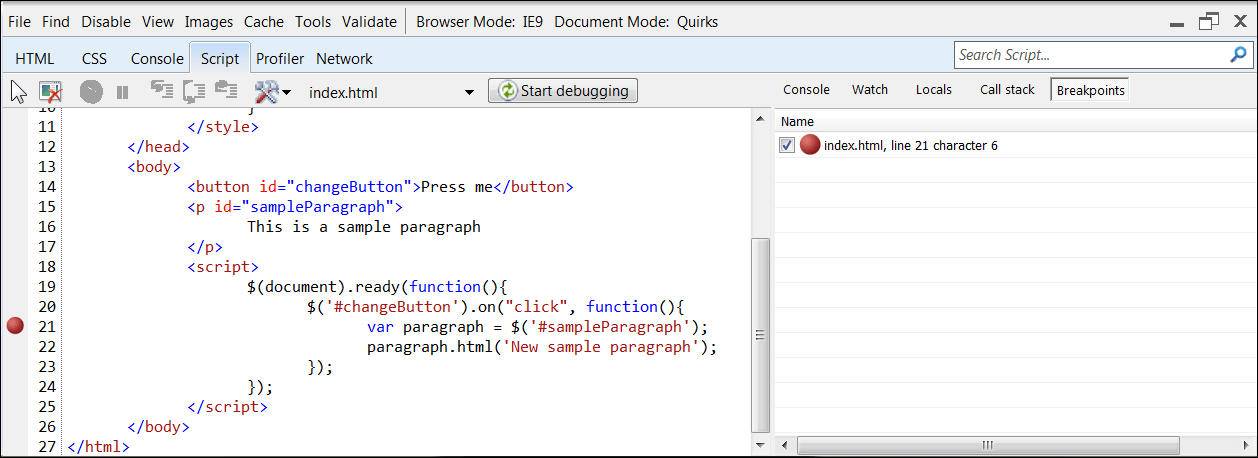The height and width of the screenshot is (458, 1258).
Task: Click the breakpoints pane horizontal scrollbar thumb
Action: point(986,445)
